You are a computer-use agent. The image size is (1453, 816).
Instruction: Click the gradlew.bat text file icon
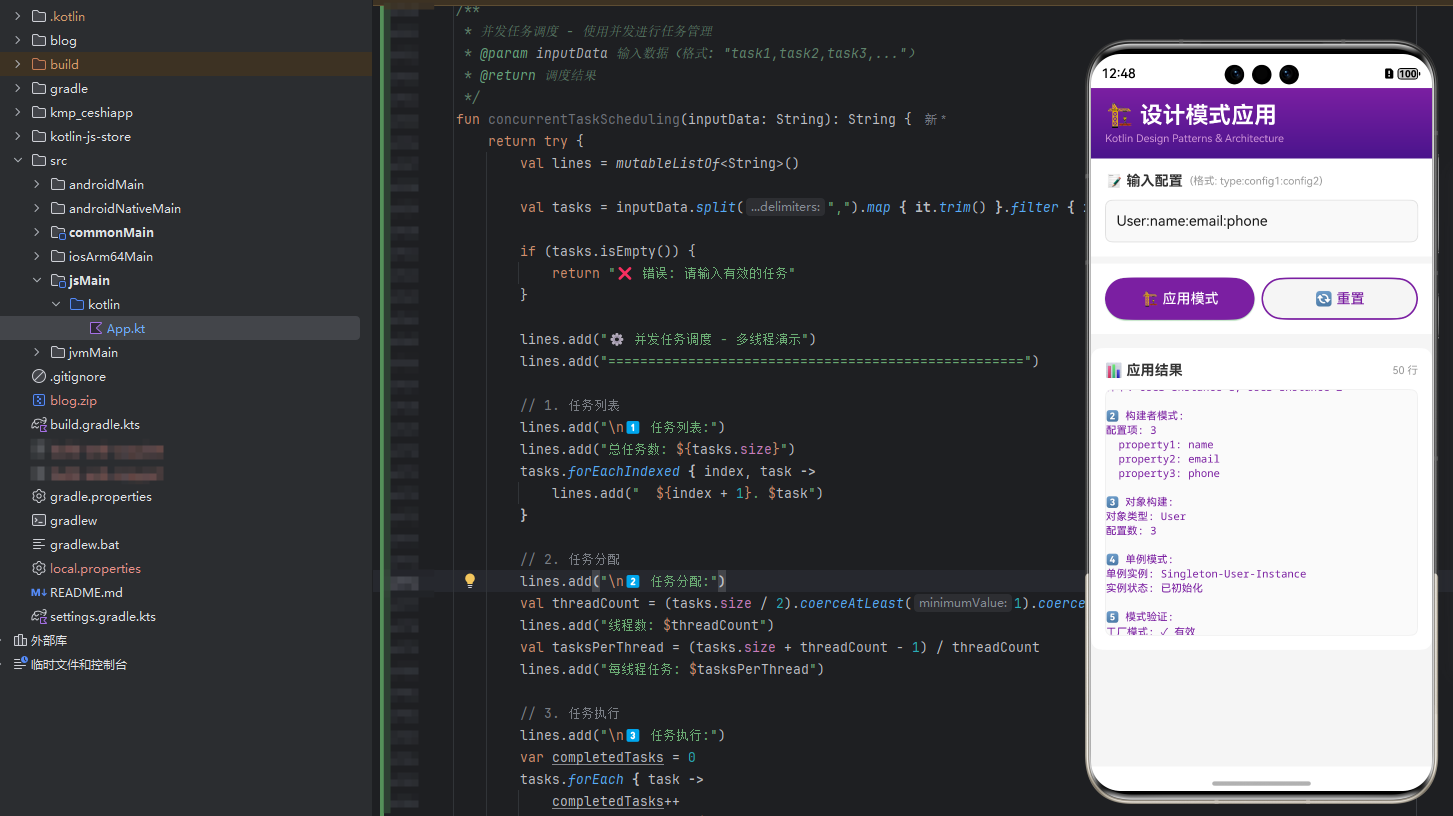39,544
